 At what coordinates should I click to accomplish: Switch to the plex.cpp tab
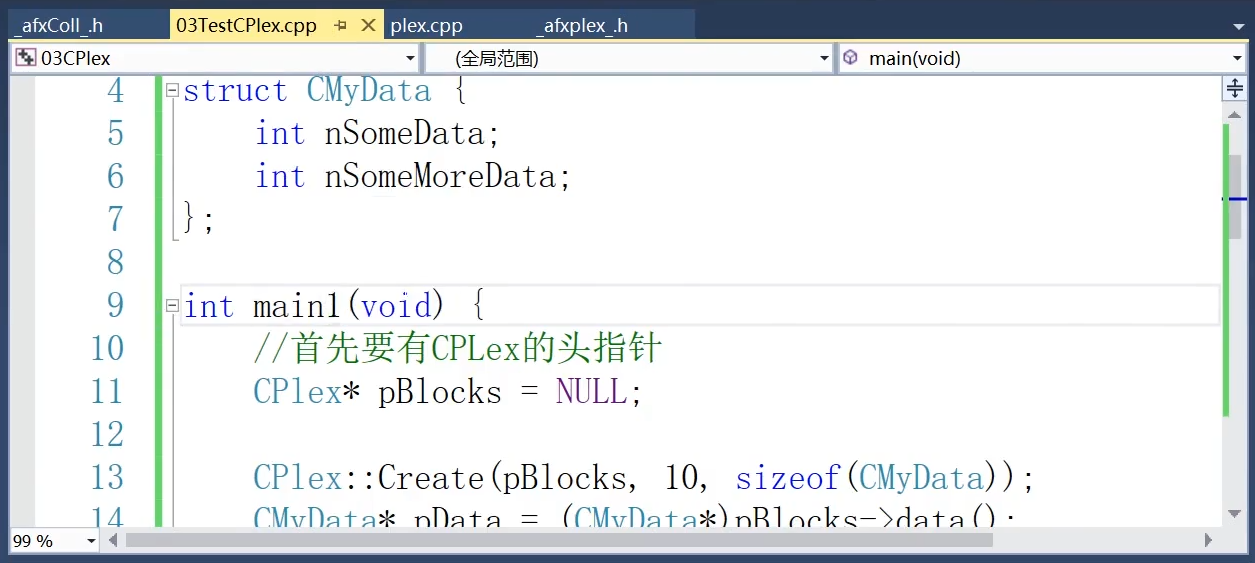[x=426, y=26]
